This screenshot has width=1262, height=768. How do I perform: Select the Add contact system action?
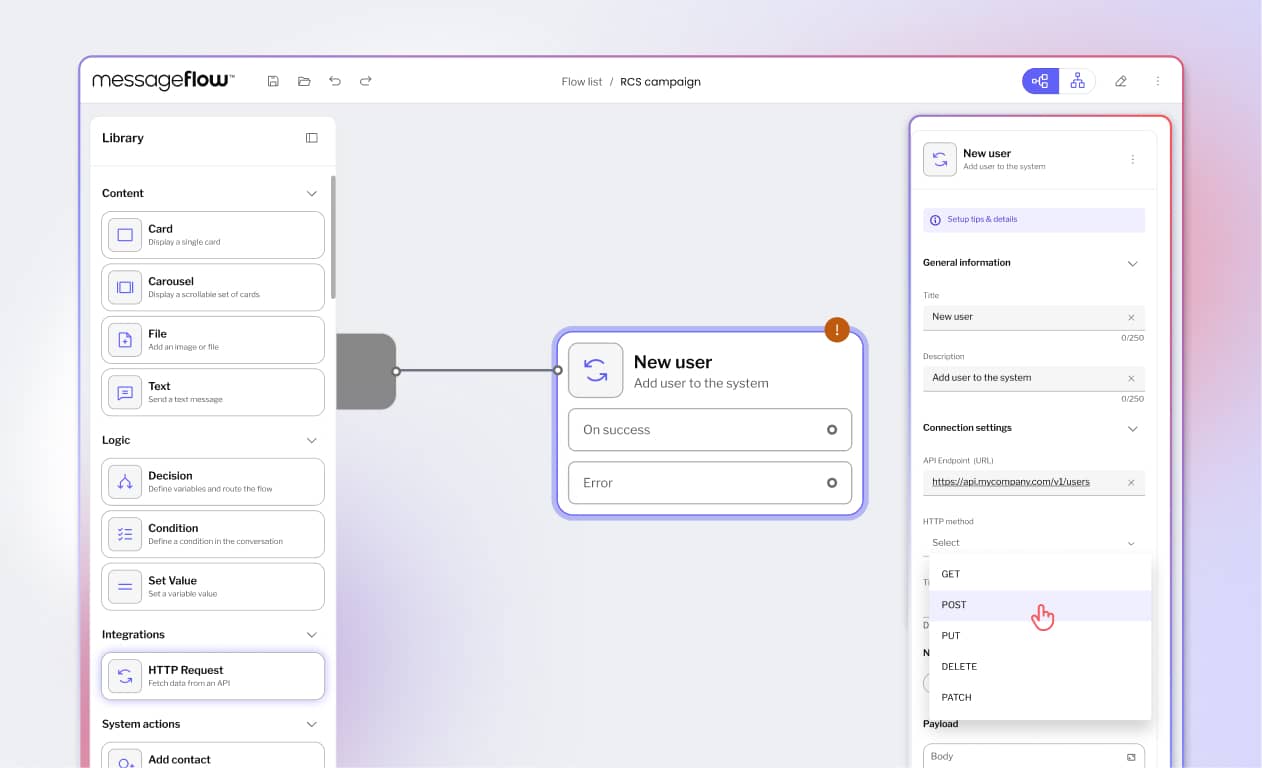tap(213, 755)
